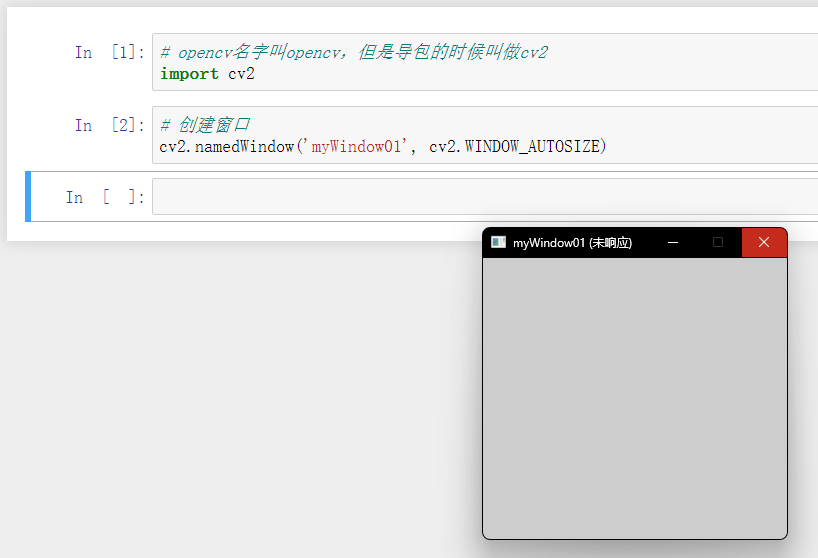Click the gray canvas inside myWindow01
This screenshot has width=818, height=558.
[x=635, y=398]
